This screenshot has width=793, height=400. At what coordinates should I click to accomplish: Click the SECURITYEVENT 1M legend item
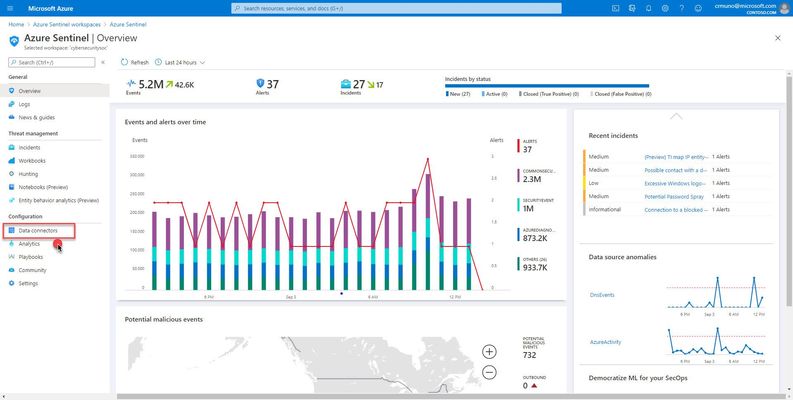click(x=536, y=205)
